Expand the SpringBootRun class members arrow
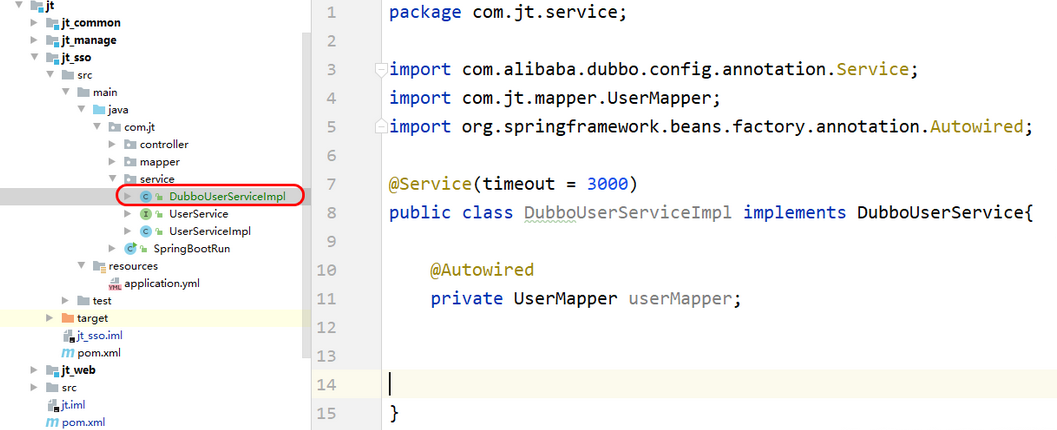 112,249
